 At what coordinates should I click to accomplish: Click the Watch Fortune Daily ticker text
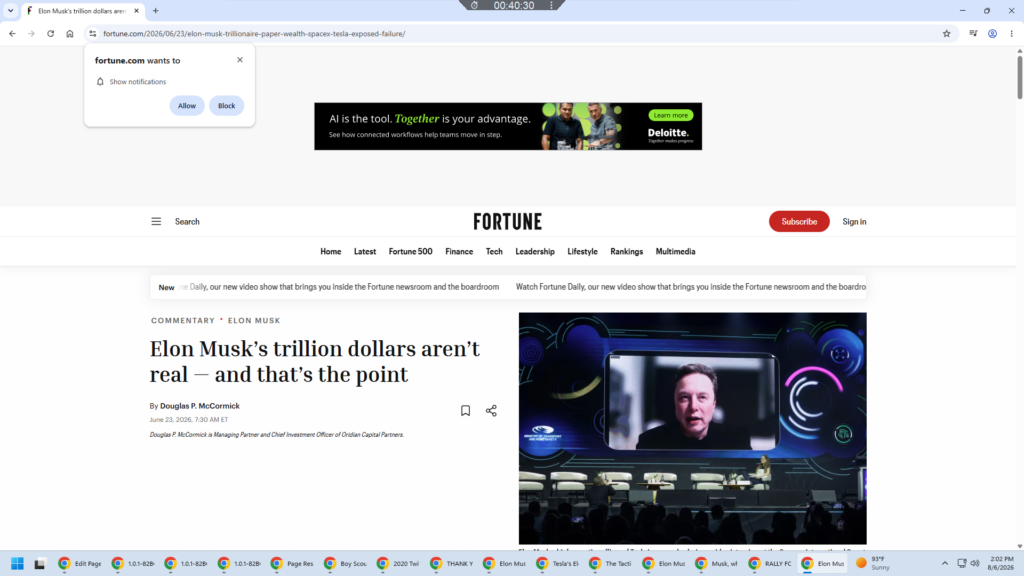pos(690,287)
